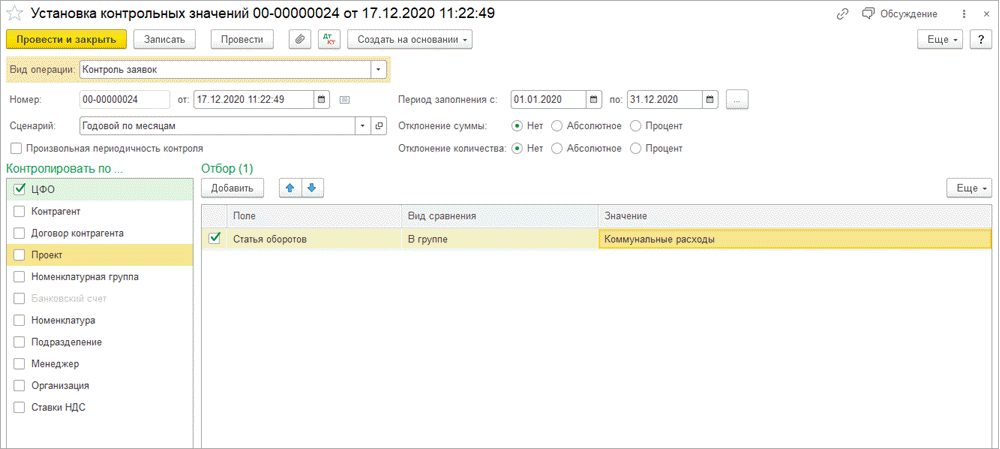This screenshot has width=1000, height=449.
Task: Select Процент for Отклонение суммы
Action: [x=637, y=126]
